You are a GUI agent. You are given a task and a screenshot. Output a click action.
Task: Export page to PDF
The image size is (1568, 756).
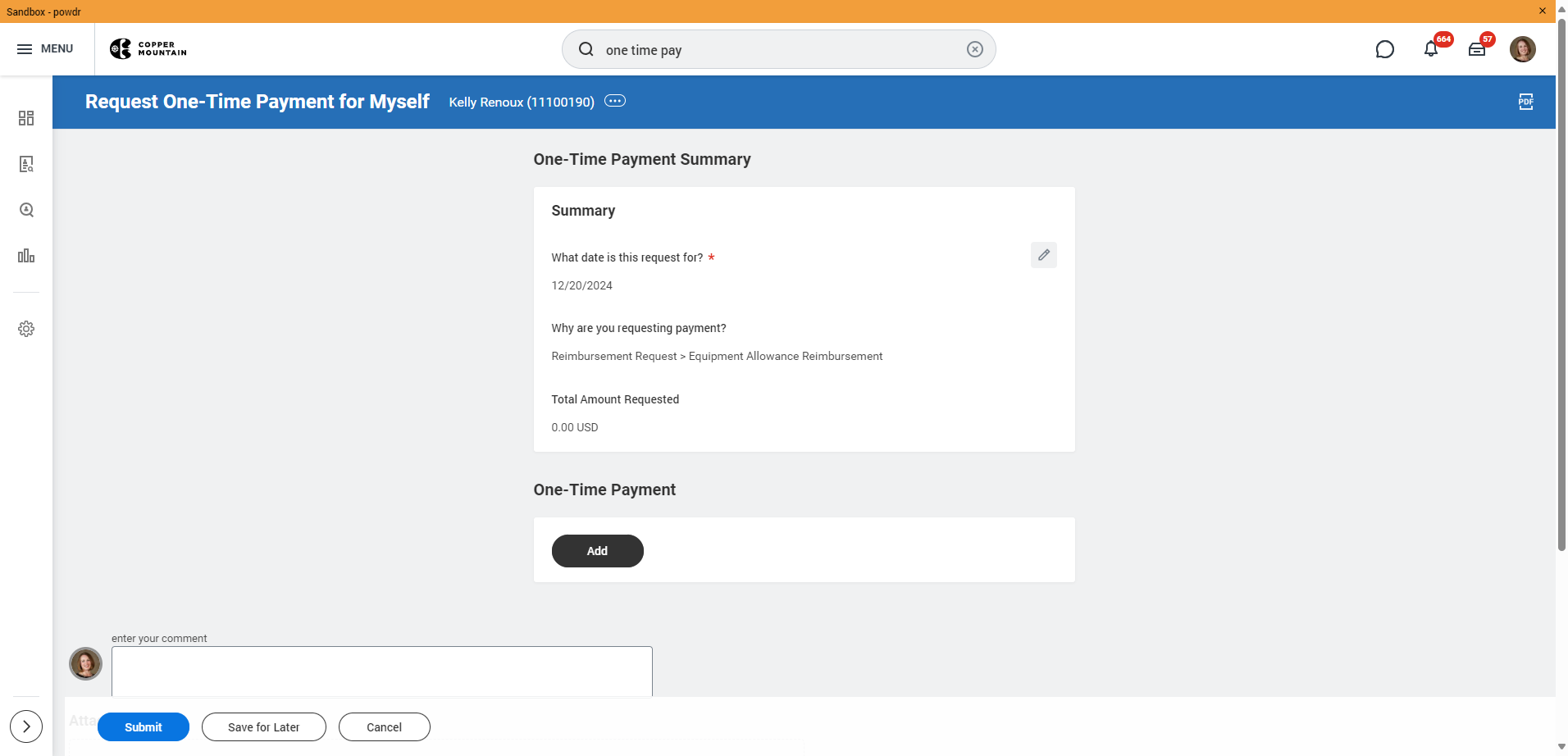point(1525,102)
